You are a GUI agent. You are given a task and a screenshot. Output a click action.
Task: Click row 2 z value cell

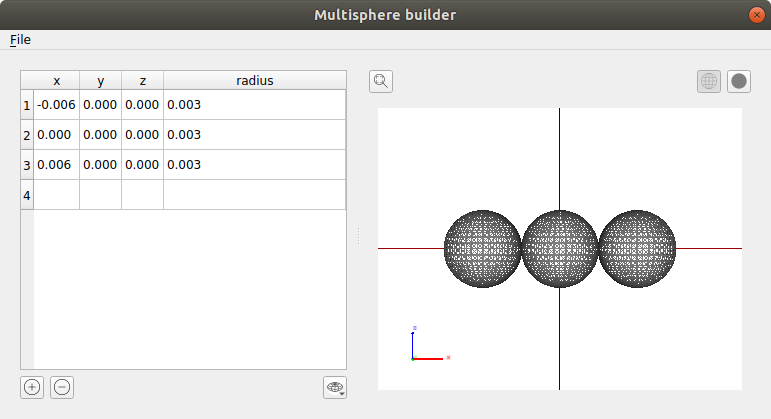click(143, 135)
